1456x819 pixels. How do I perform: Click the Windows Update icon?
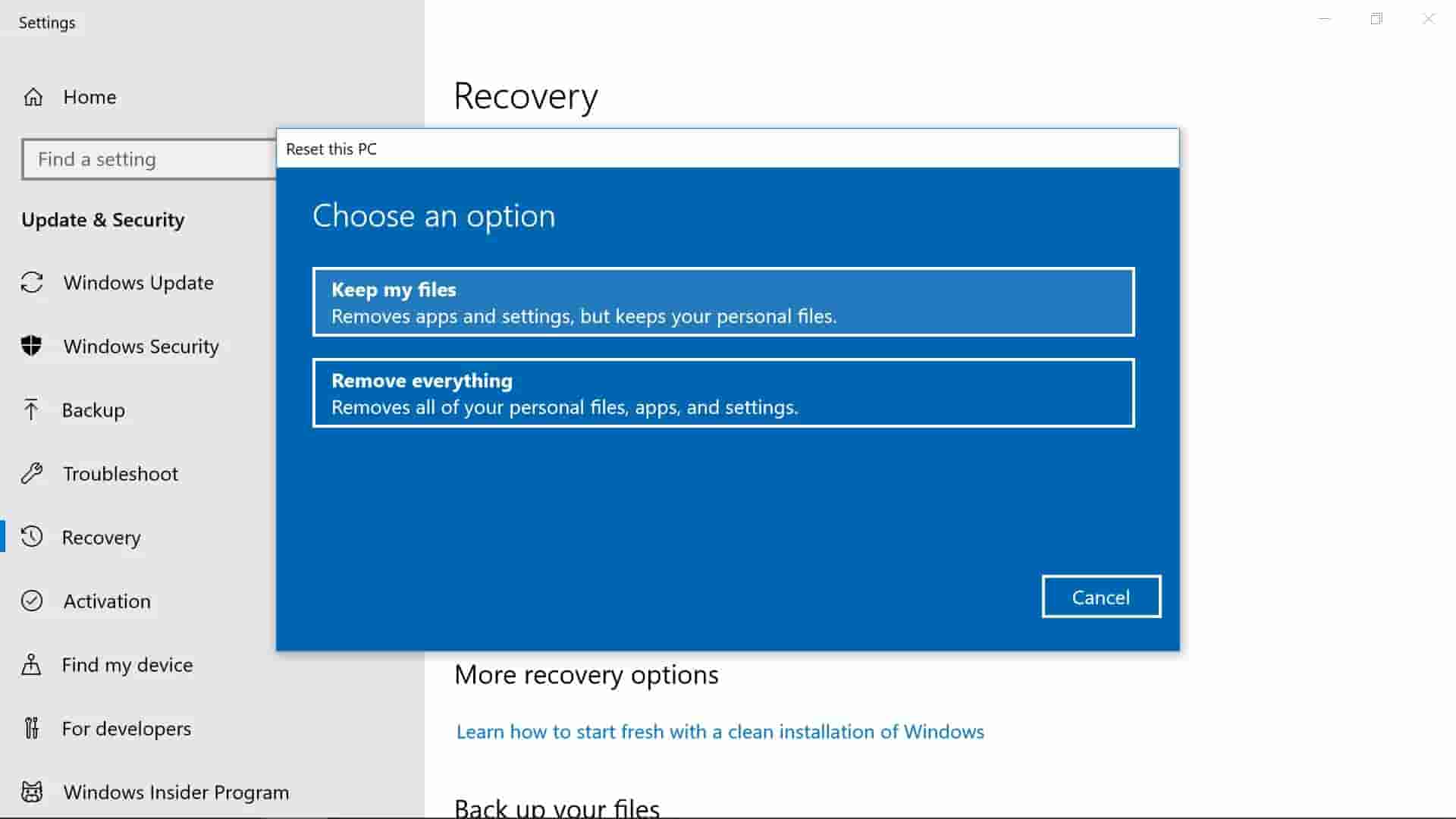[x=32, y=282]
